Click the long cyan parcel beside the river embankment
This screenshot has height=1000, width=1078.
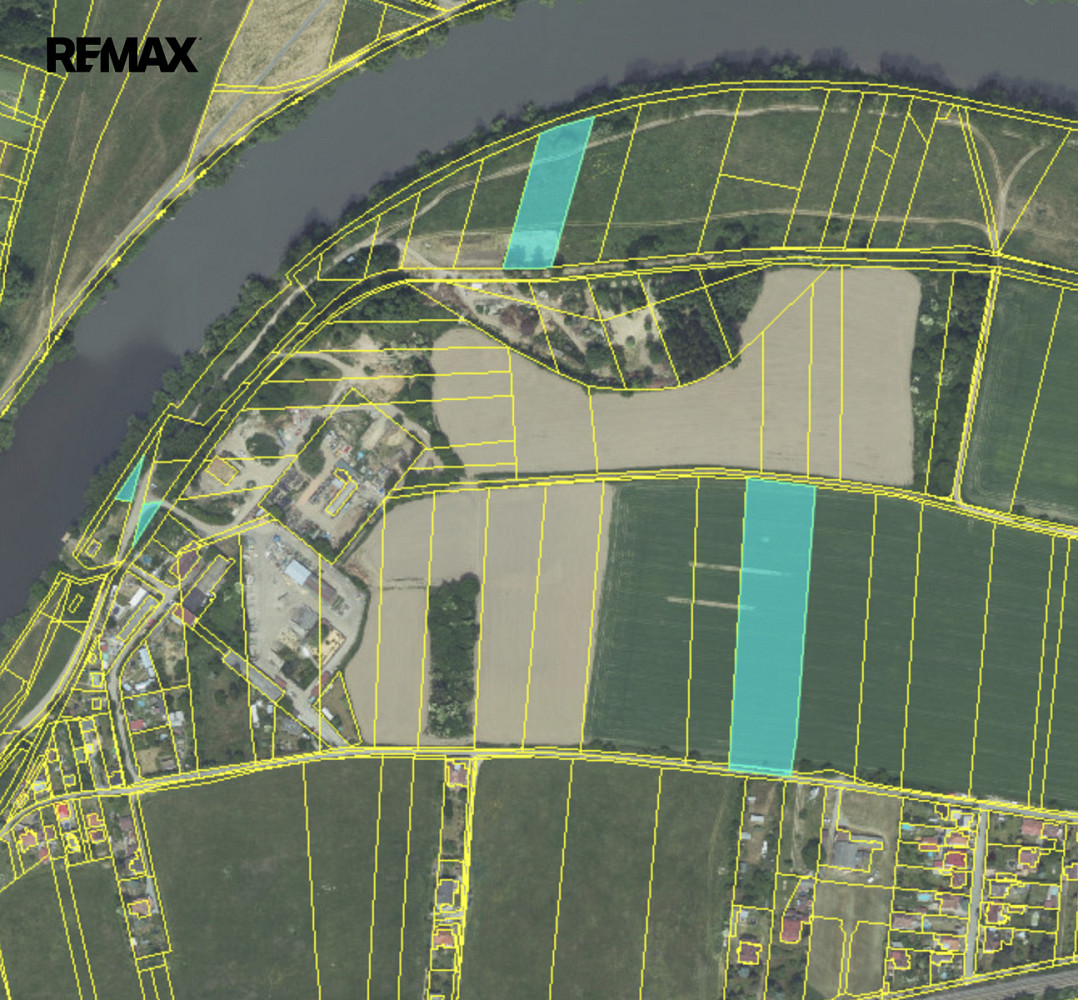pyautogui.click(x=548, y=193)
